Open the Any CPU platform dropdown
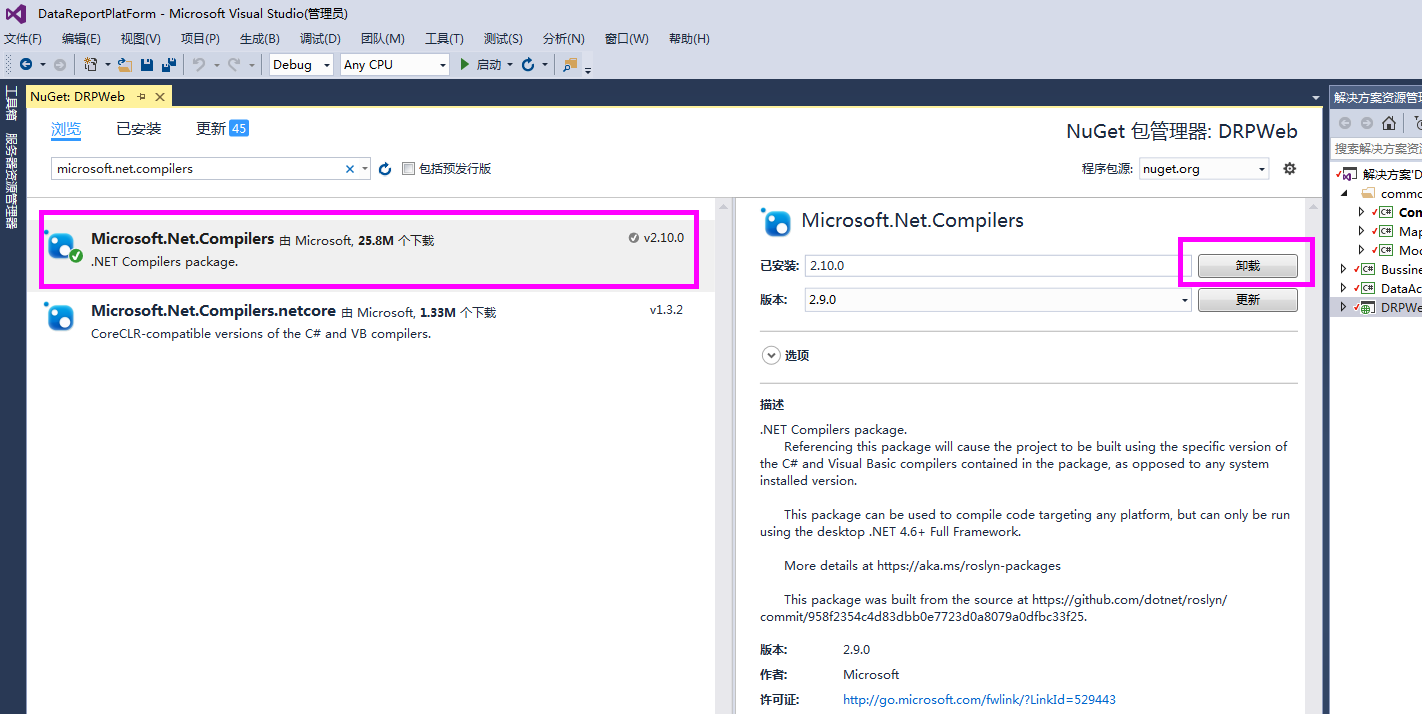The width and height of the screenshot is (1422, 714). (442, 65)
